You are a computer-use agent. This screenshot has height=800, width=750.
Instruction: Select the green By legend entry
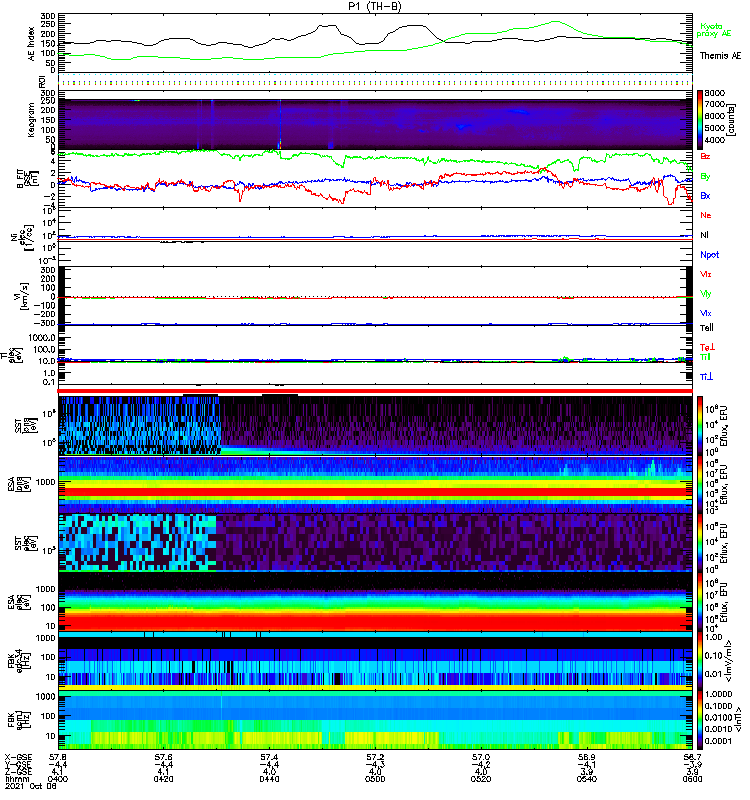tap(705, 177)
